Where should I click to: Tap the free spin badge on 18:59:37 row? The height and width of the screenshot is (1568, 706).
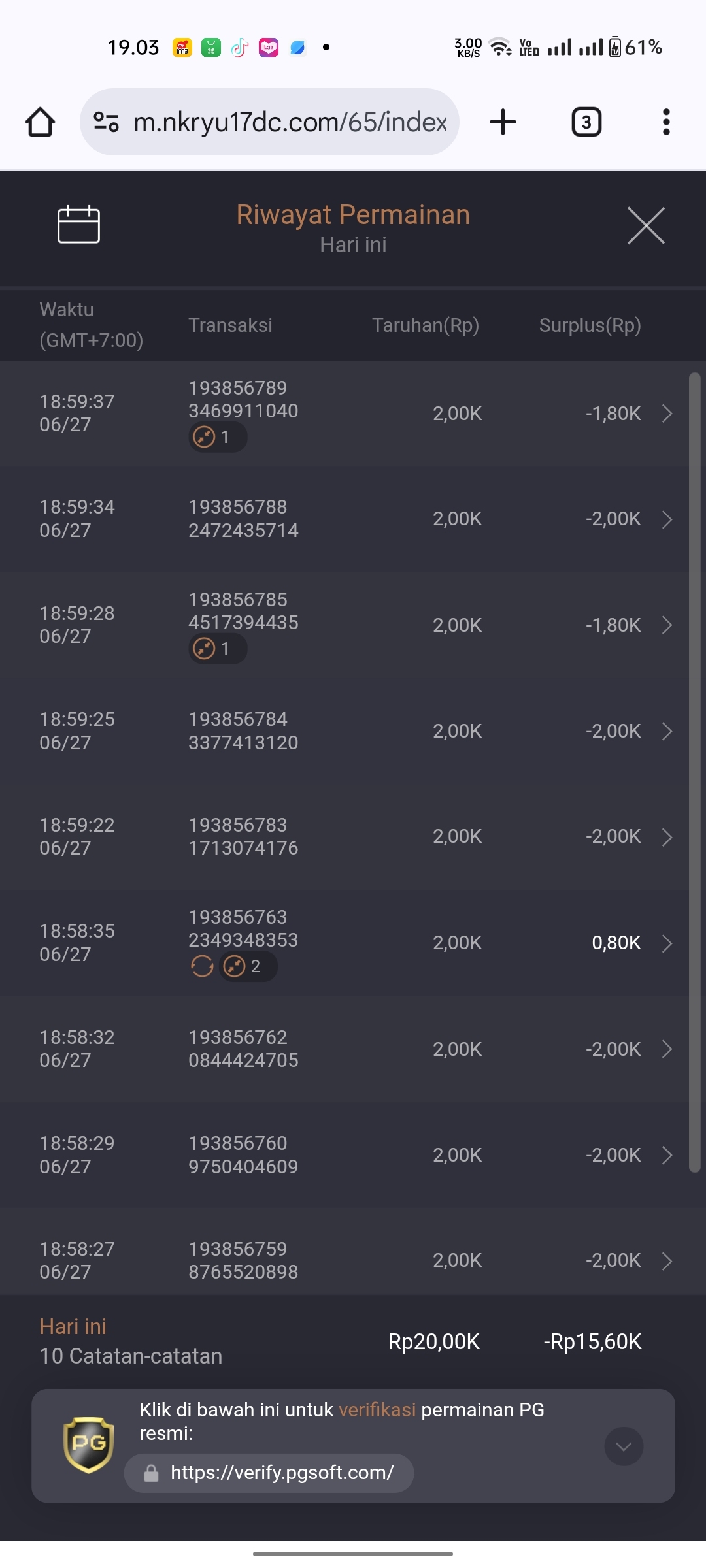click(218, 437)
